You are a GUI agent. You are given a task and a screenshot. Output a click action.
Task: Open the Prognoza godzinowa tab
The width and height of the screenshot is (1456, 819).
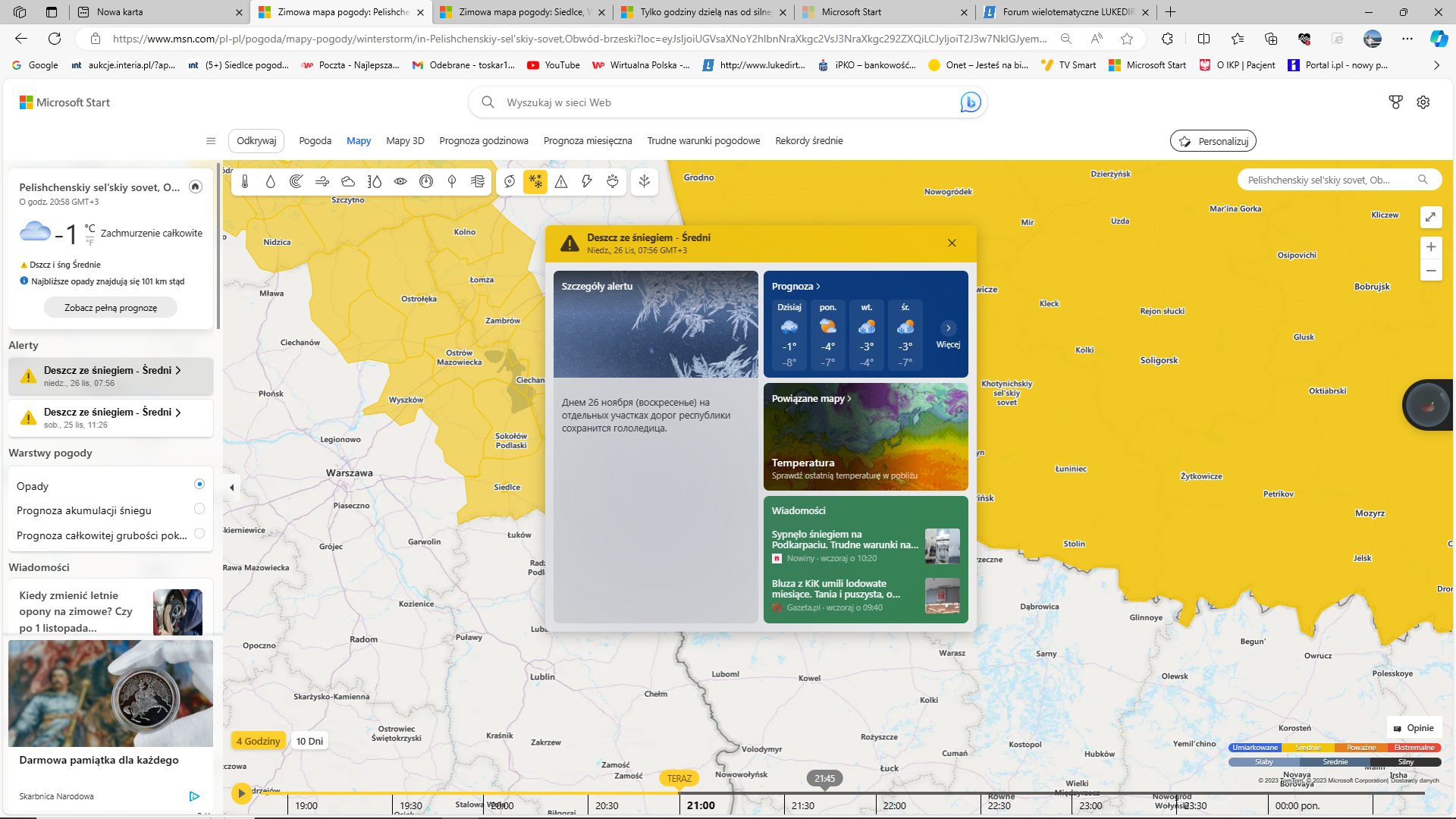click(x=483, y=141)
